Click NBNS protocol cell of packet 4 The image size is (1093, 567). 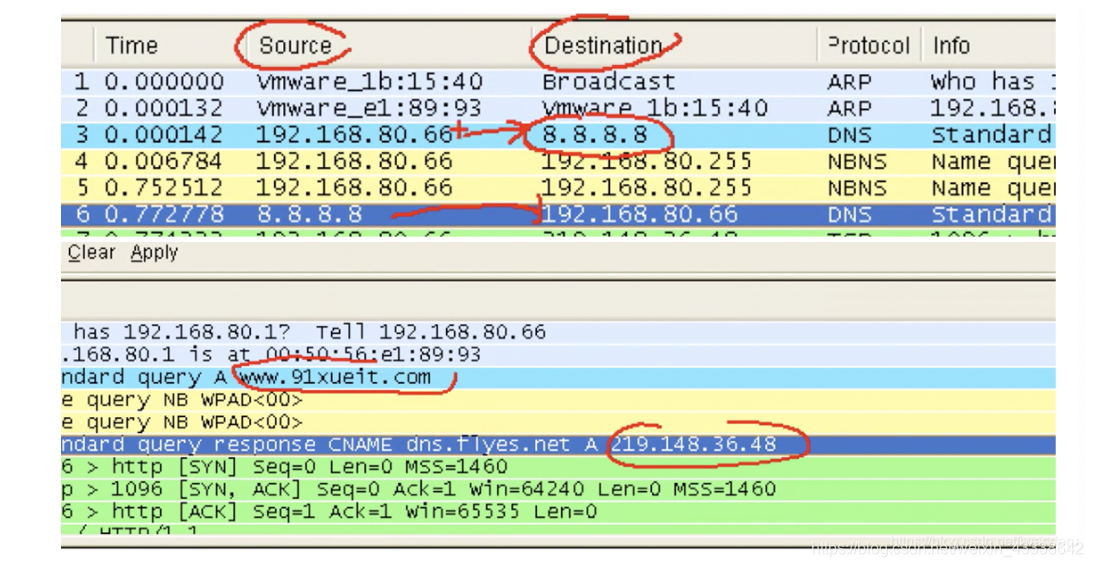click(857, 161)
